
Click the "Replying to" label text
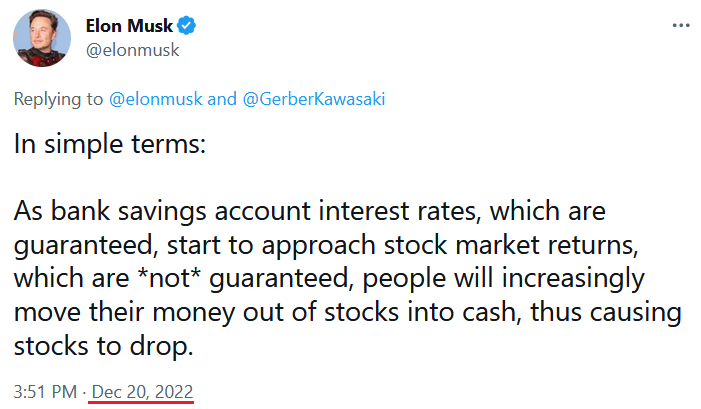point(58,99)
